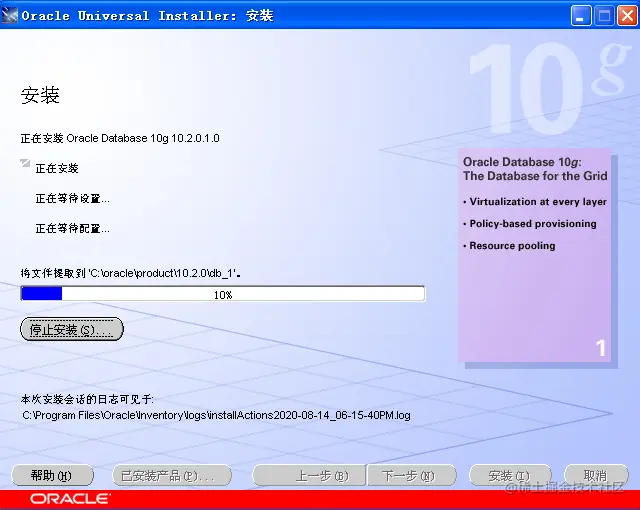Click the disabled maximize window button
This screenshot has height=510, width=640.
click(604, 16)
